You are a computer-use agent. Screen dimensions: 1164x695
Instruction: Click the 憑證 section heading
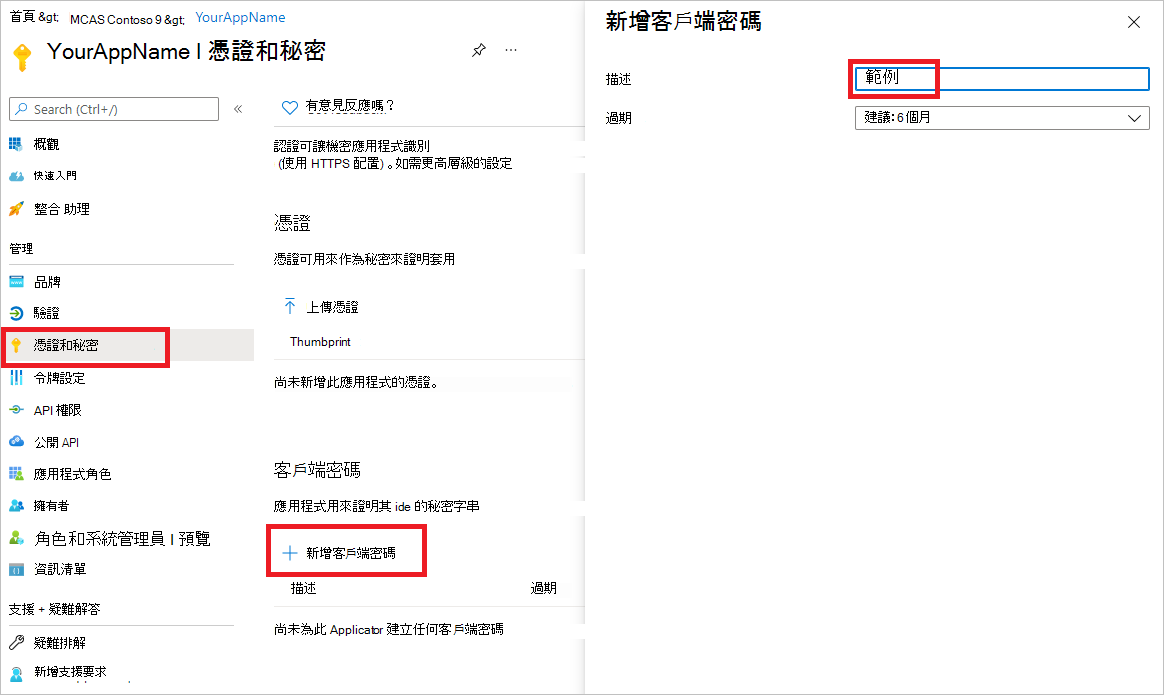tap(292, 223)
